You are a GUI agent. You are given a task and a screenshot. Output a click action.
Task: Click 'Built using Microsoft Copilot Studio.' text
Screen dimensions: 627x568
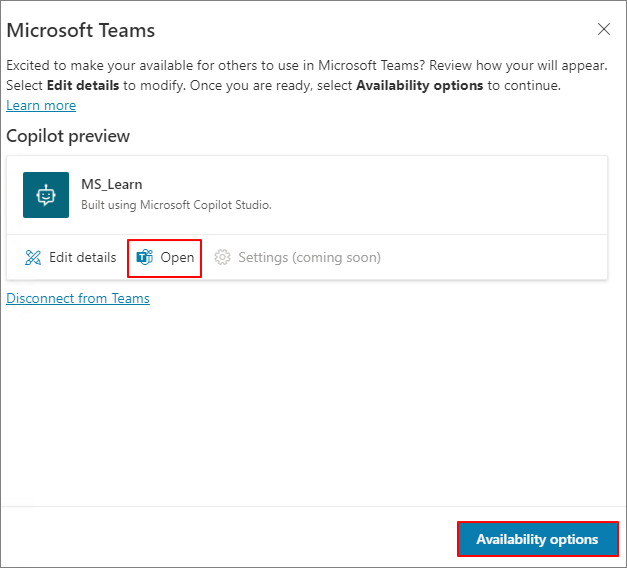tap(176, 205)
